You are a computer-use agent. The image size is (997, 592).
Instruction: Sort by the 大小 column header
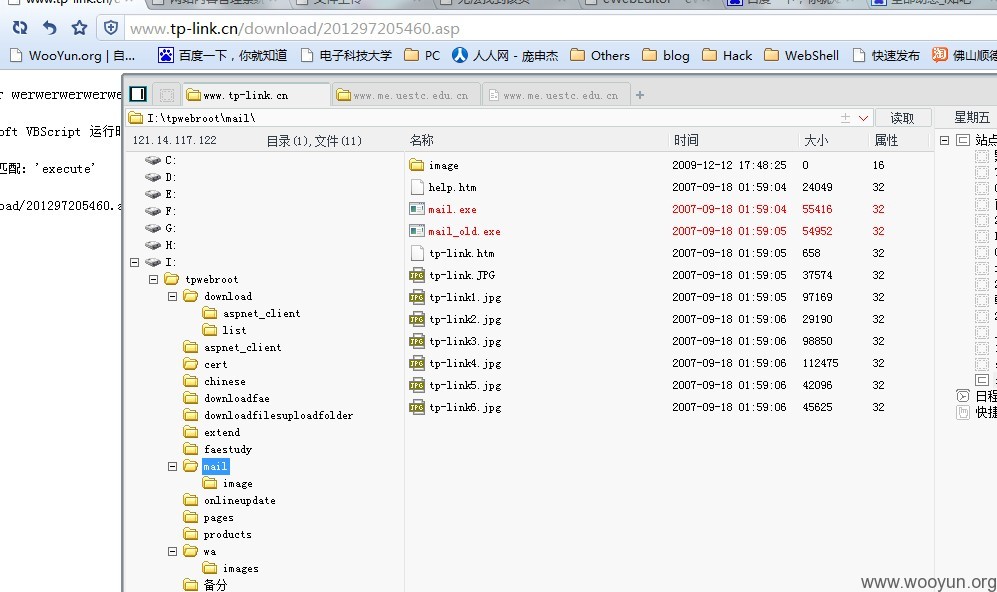tap(816, 140)
